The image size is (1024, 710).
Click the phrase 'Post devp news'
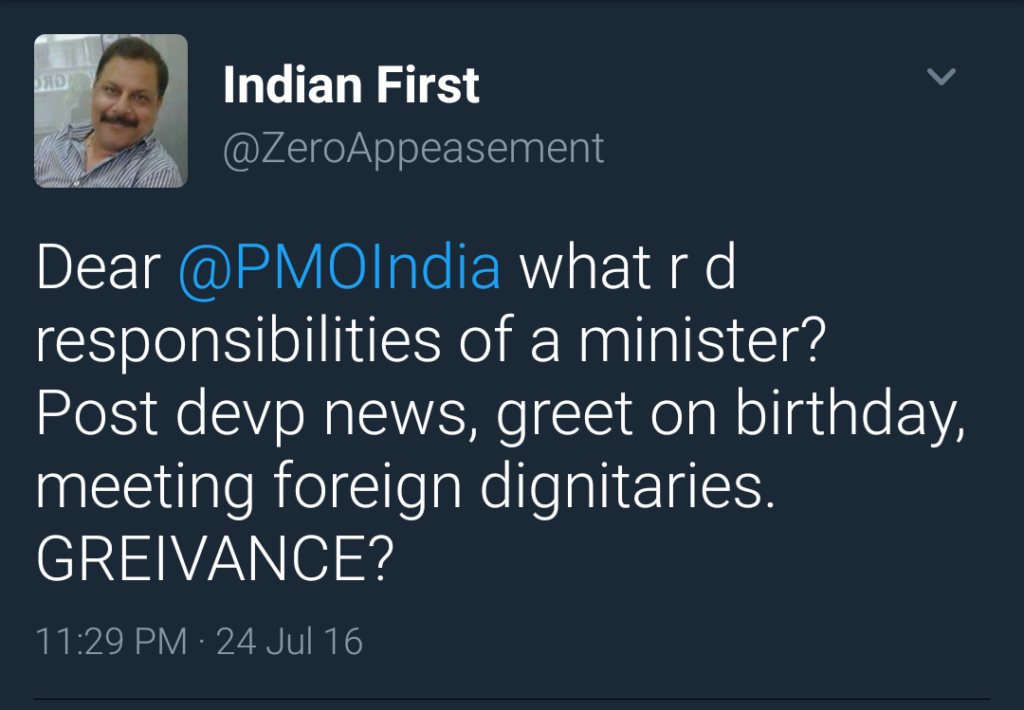coord(252,414)
